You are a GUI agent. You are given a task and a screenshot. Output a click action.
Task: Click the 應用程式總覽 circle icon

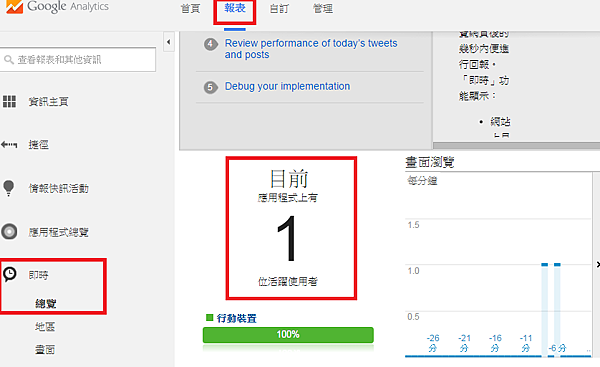click(x=9, y=232)
